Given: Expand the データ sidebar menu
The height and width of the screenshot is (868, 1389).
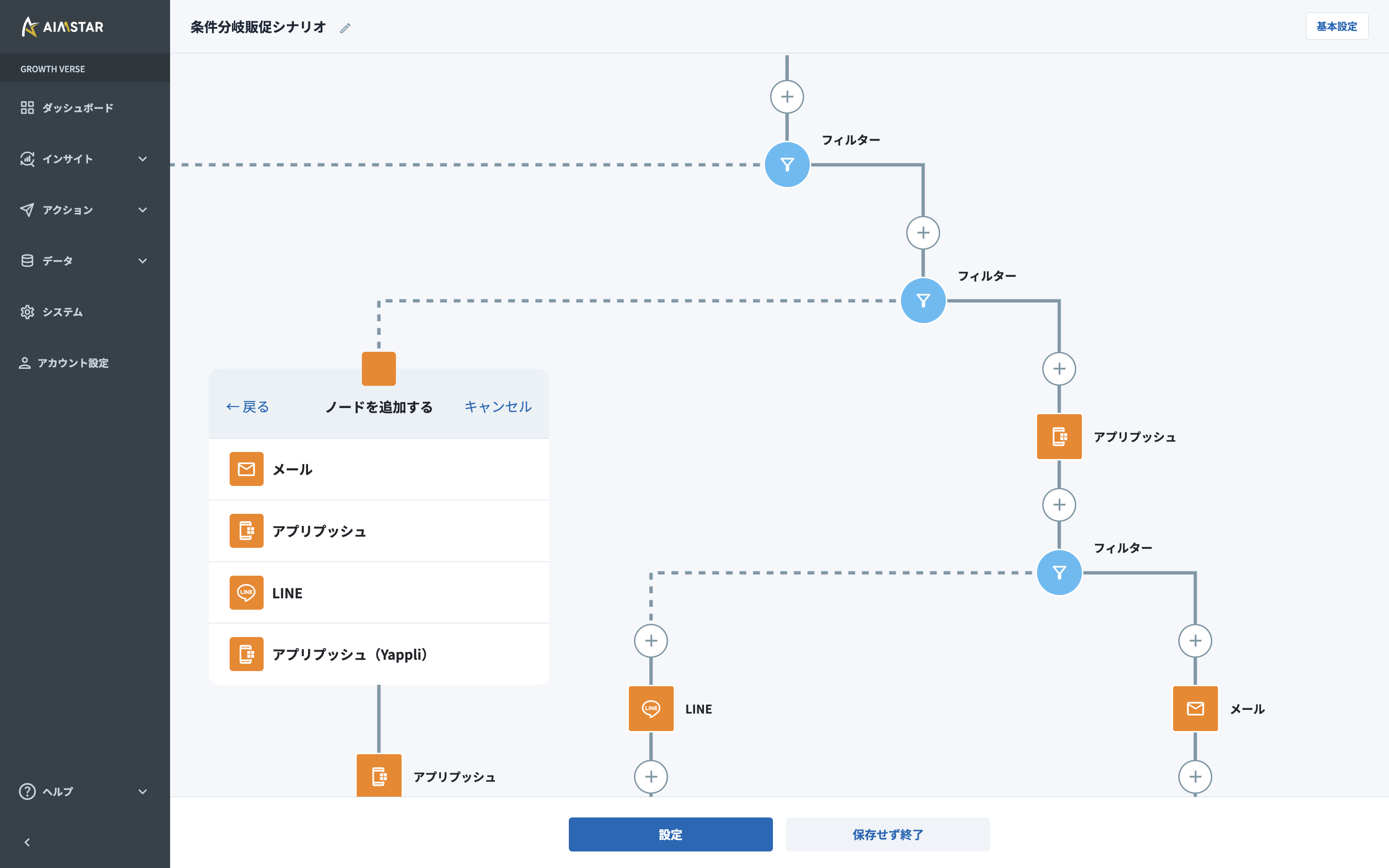Looking at the screenshot, I should 85,261.
